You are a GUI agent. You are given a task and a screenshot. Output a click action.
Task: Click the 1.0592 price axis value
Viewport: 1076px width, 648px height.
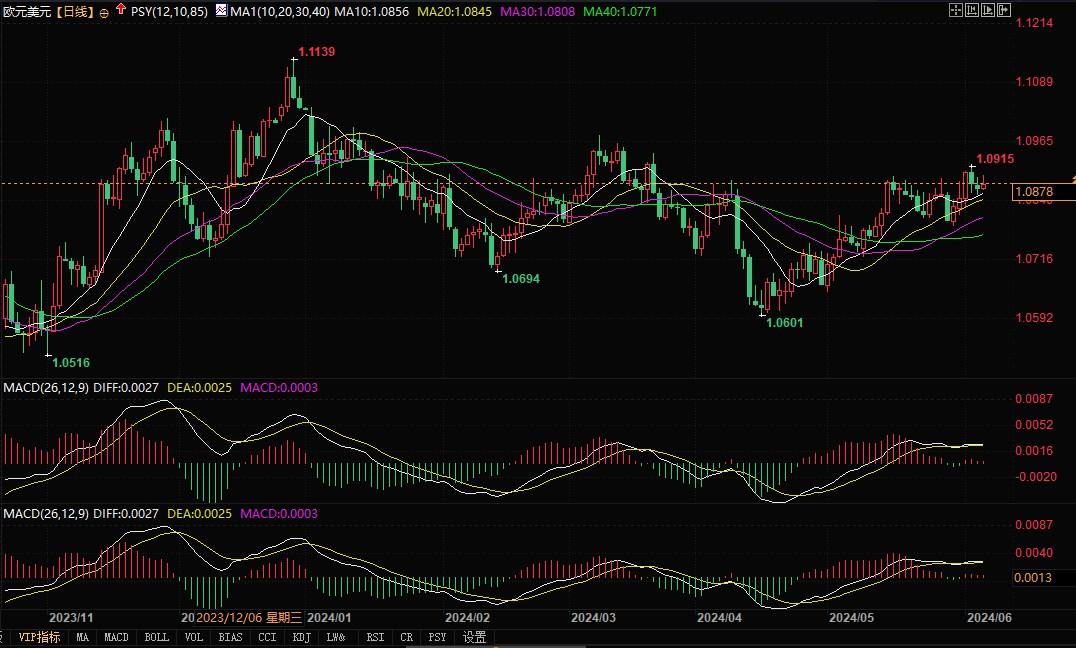click(1034, 318)
